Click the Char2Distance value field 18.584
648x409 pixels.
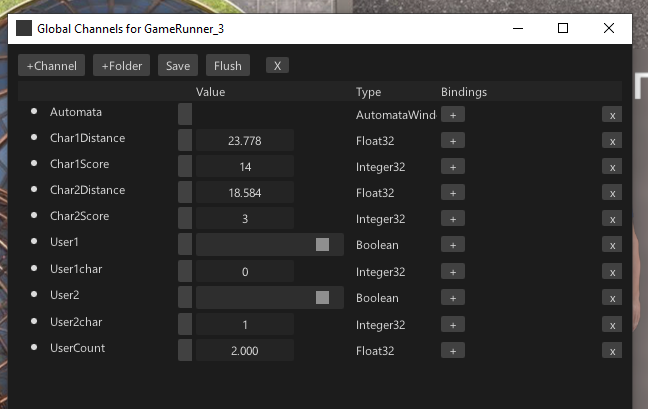[x=245, y=193]
